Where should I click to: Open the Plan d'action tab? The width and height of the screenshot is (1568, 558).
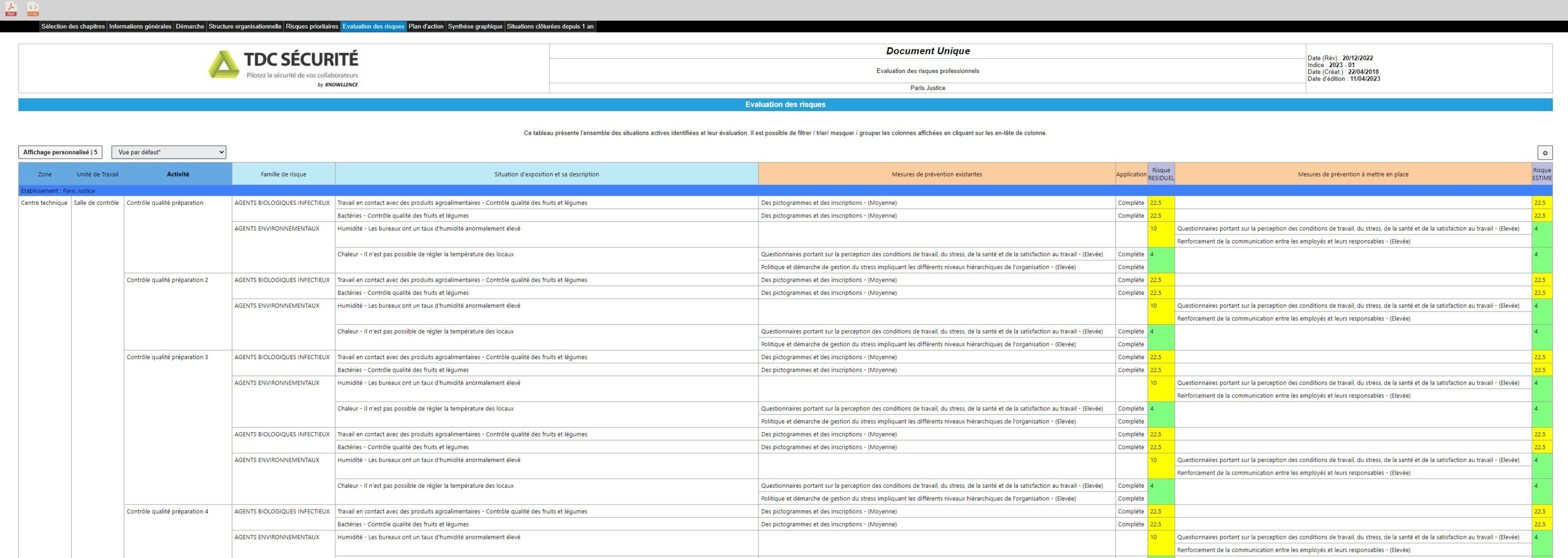point(426,27)
